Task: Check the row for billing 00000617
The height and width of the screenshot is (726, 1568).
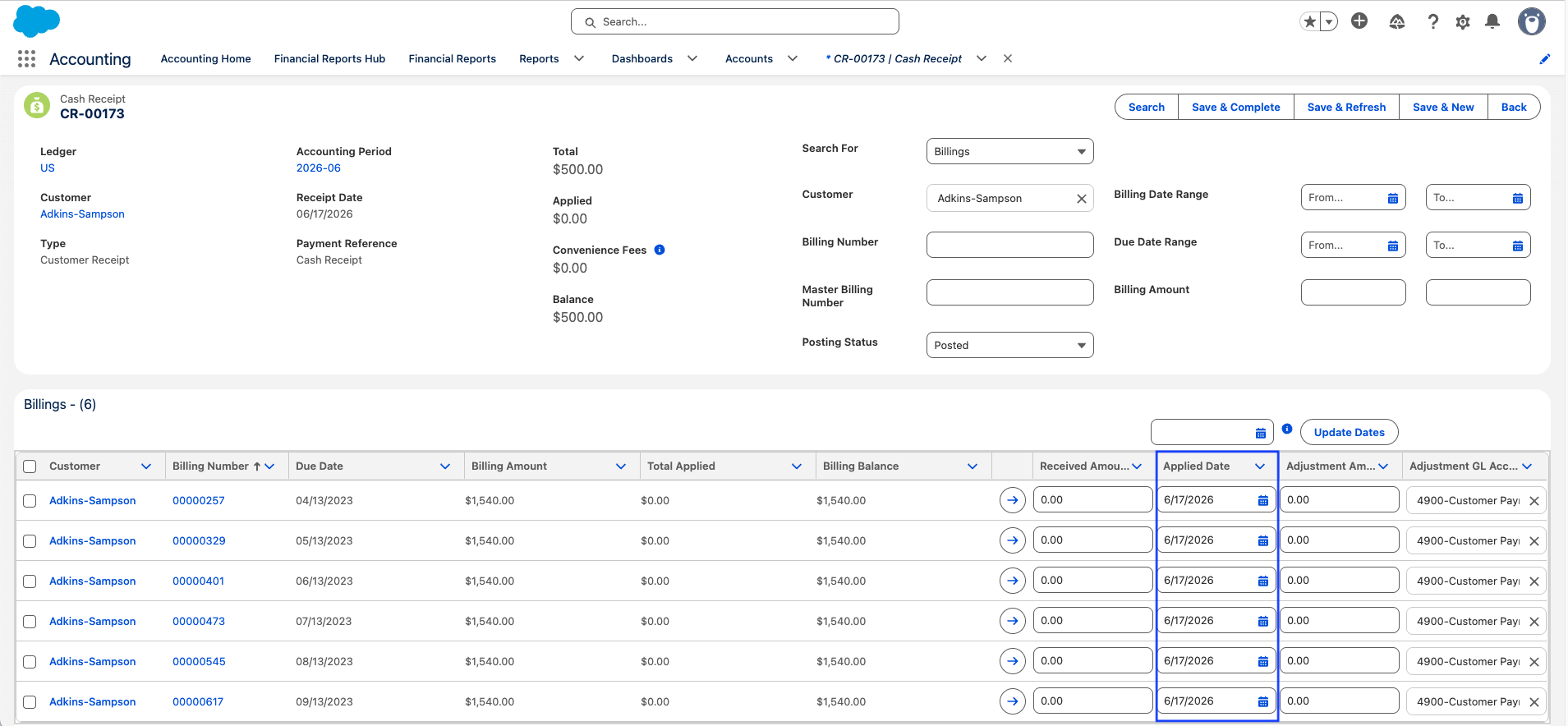Action: 30,702
